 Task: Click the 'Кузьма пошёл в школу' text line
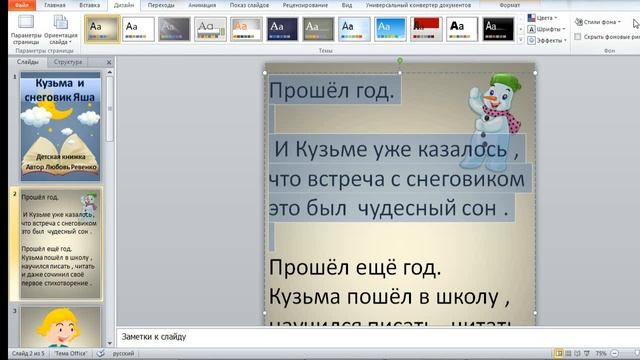tap(389, 297)
